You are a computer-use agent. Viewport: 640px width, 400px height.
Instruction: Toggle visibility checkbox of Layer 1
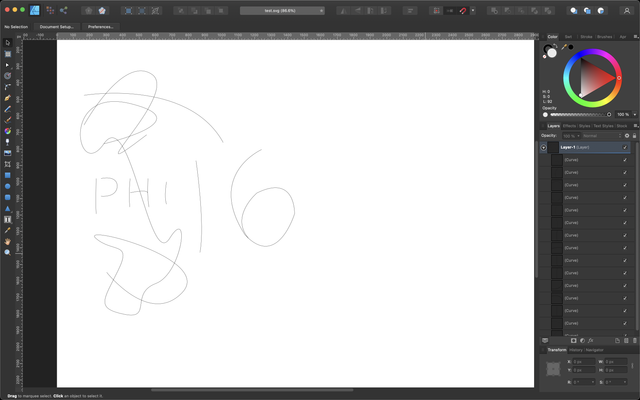[x=626, y=147]
